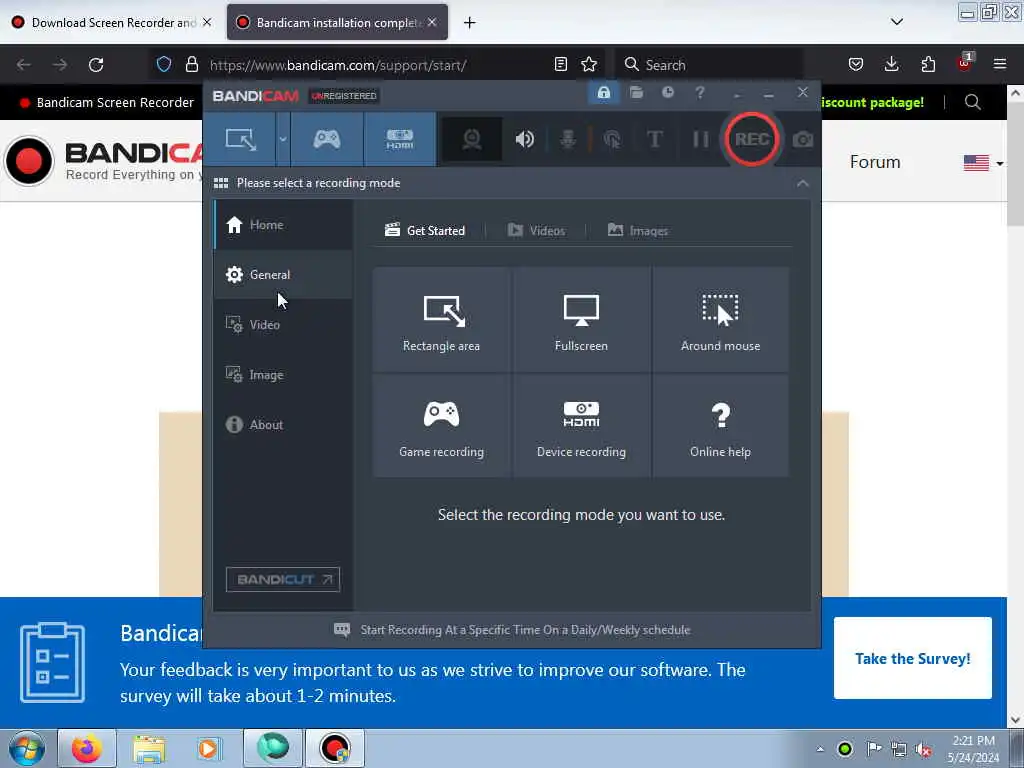Image resolution: width=1024 pixels, height=768 pixels.
Task: Open scheduled recording clock icon
Action: click(x=667, y=93)
